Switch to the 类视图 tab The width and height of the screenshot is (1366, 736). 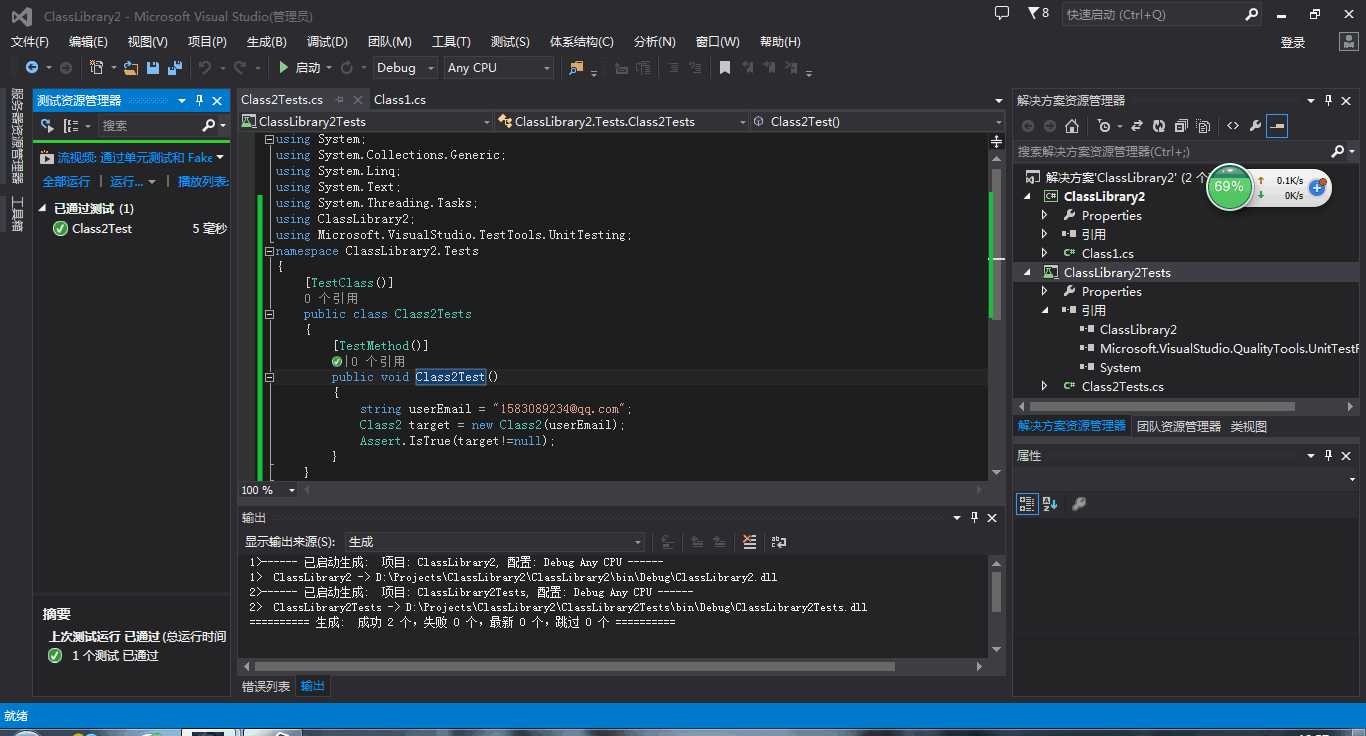[x=1248, y=426]
